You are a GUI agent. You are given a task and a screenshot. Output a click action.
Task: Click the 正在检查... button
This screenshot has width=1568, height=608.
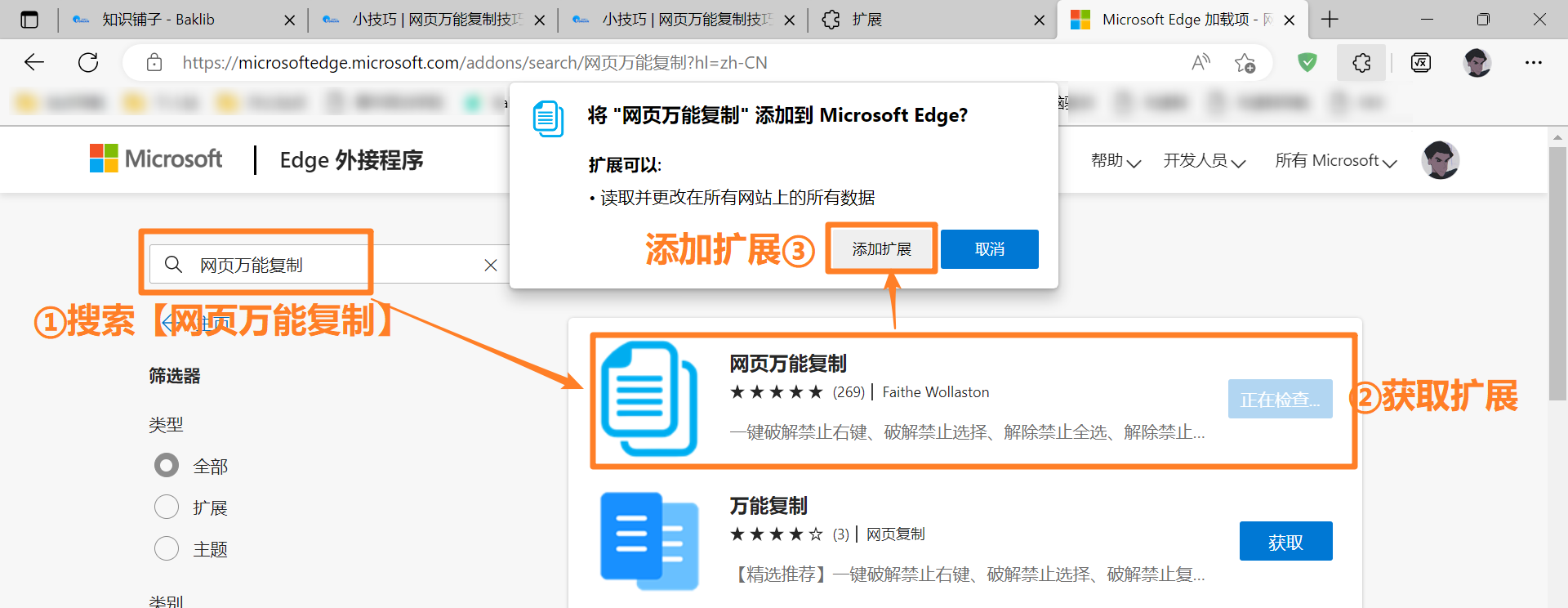click(x=1280, y=399)
